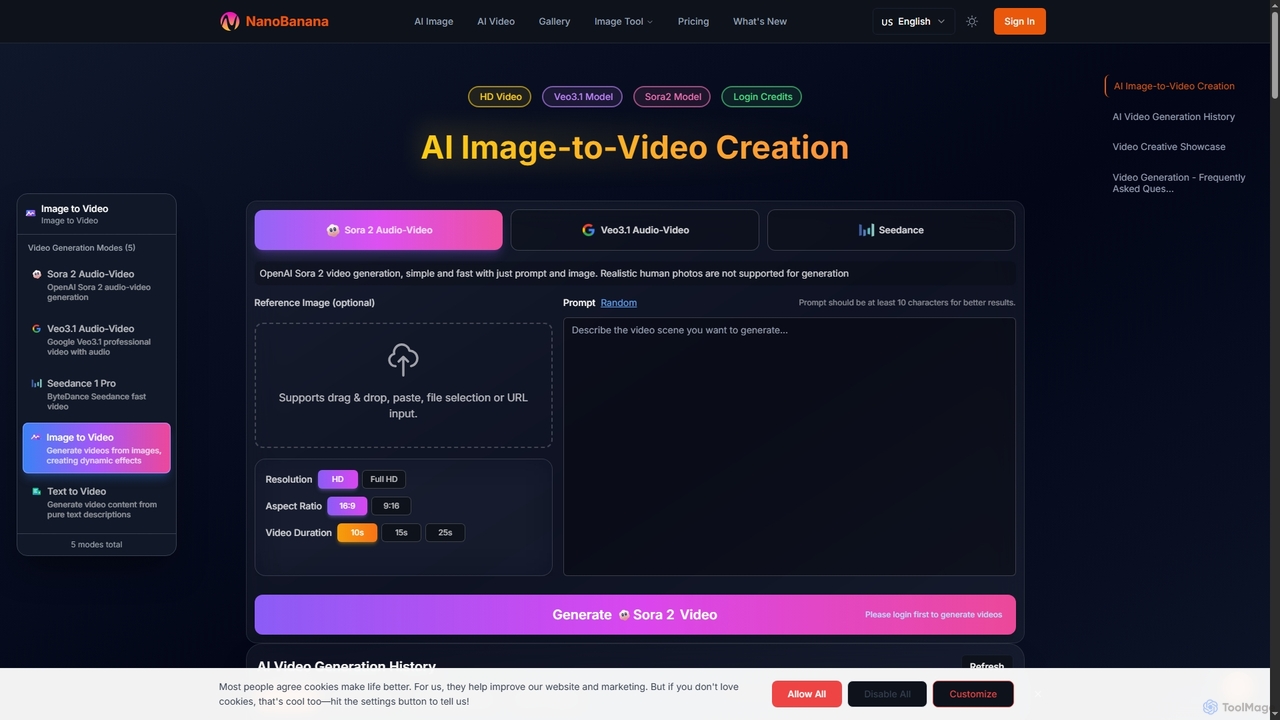This screenshot has height=720, width=1280.
Task: Open AI Image in navigation
Action: pos(434,21)
